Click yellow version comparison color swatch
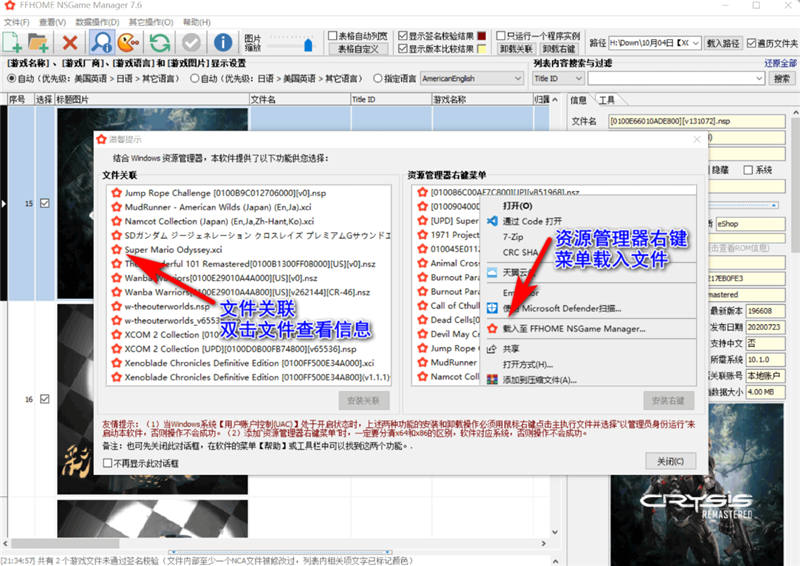The width and height of the screenshot is (800, 566). [481, 48]
